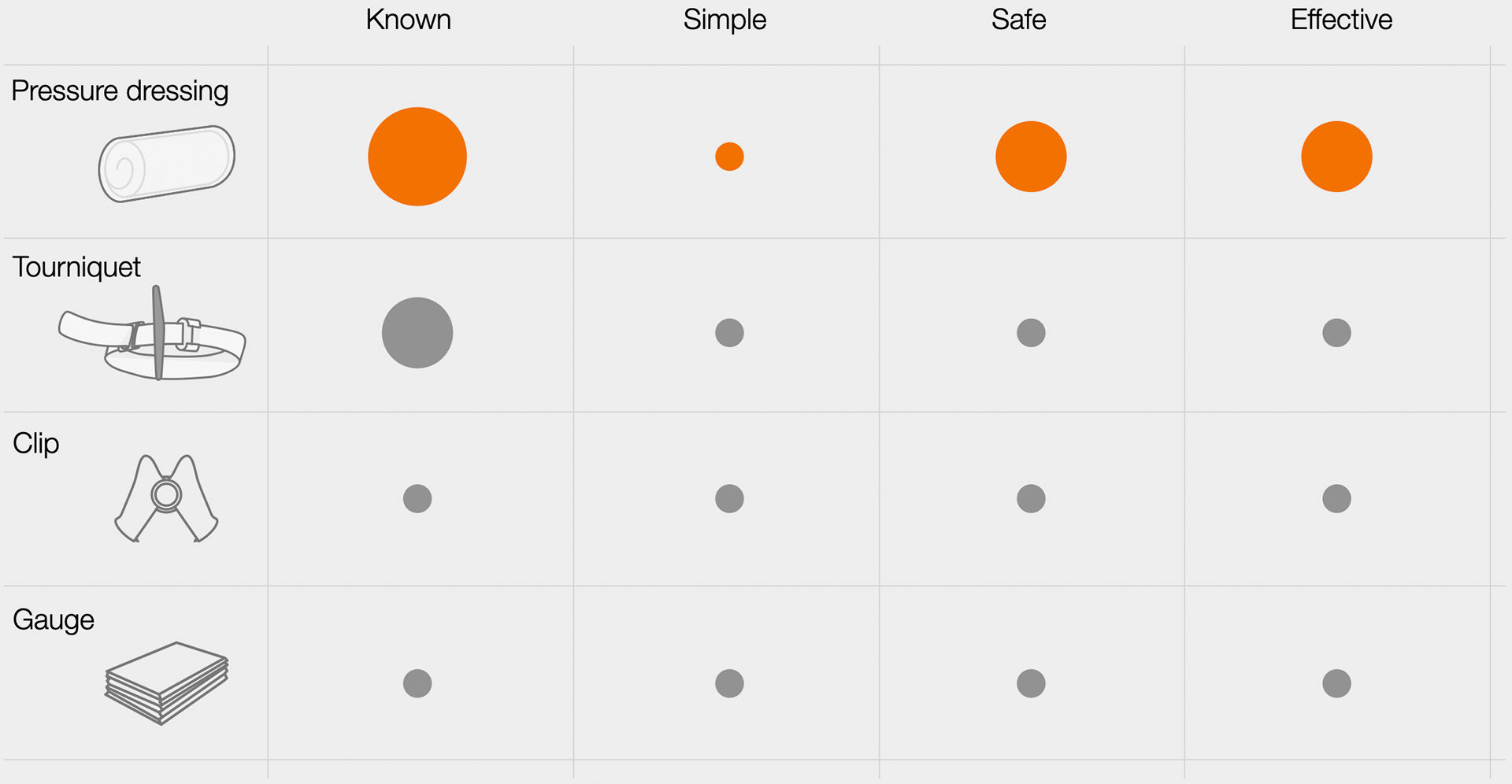
Task: Select the Simple dot in the Tourniquet row
Action: pos(729,333)
